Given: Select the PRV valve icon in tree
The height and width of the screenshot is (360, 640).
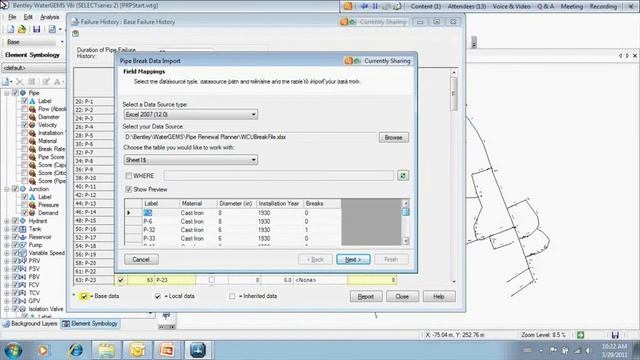Looking at the screenshot, I should (23, 261).
